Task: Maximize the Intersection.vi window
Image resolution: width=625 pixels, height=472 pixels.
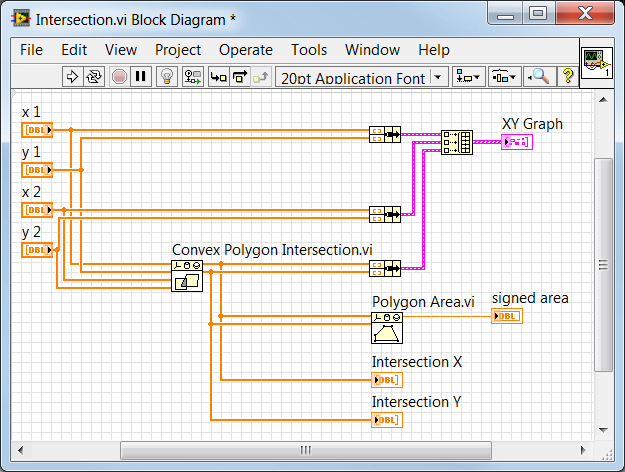Action: 538,14
